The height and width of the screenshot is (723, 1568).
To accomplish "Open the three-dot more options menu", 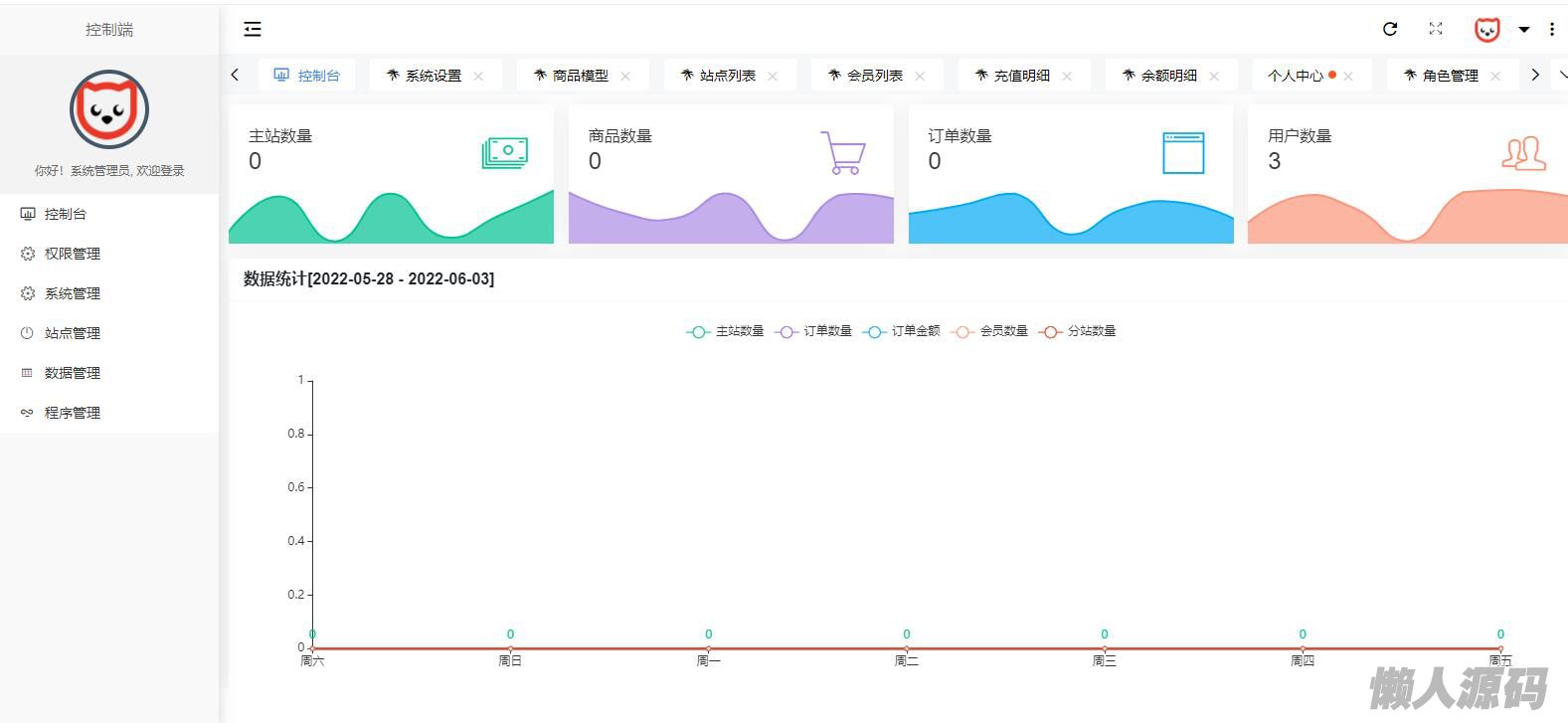I will coord(1552,30).
